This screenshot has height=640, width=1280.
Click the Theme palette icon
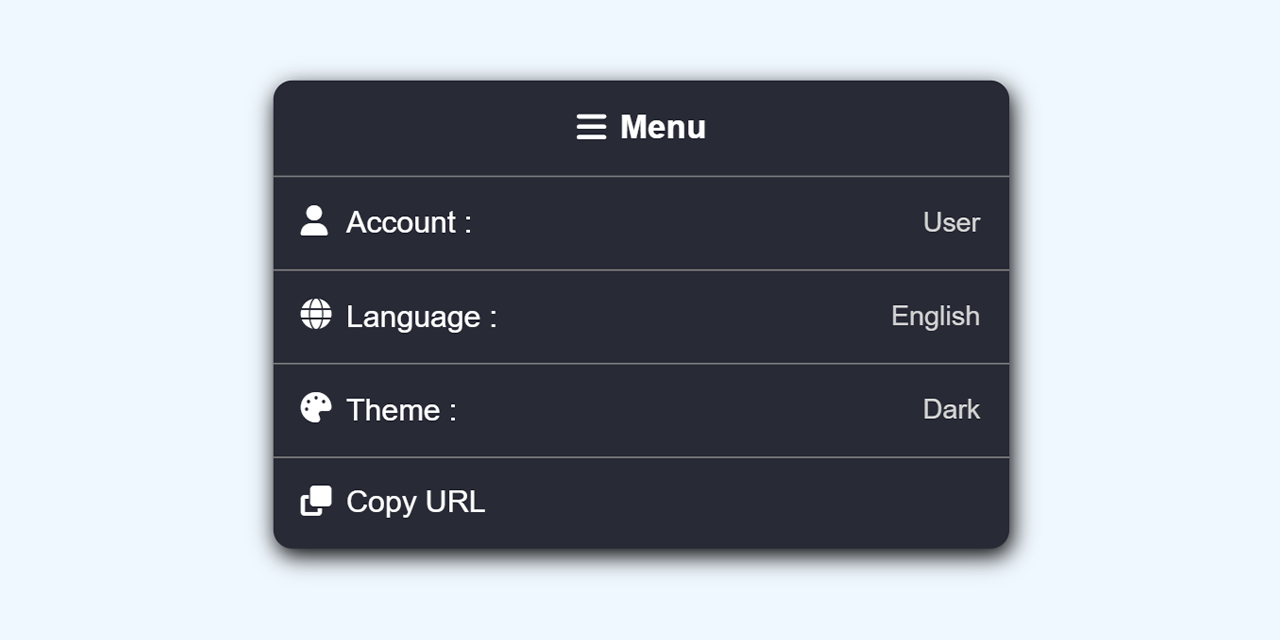point(315,408)
